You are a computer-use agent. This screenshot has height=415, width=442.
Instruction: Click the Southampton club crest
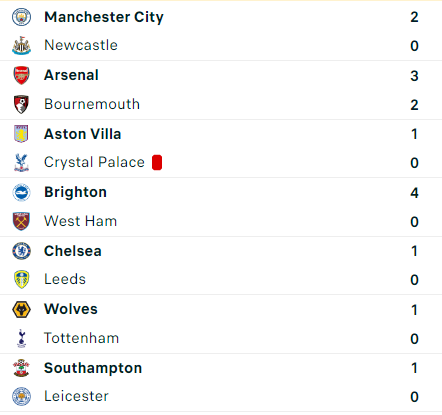click(21, 368)
